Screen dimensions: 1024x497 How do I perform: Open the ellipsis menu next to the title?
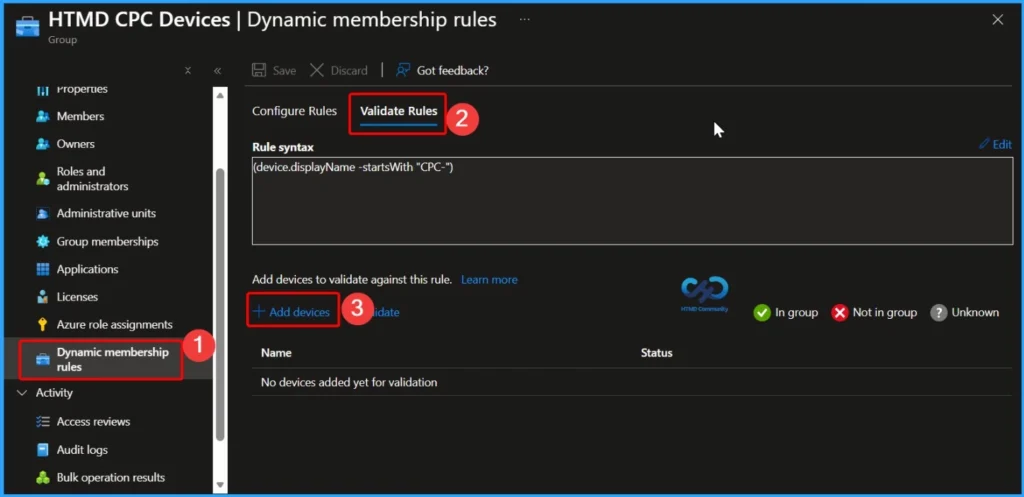click(x=524, y=20)
